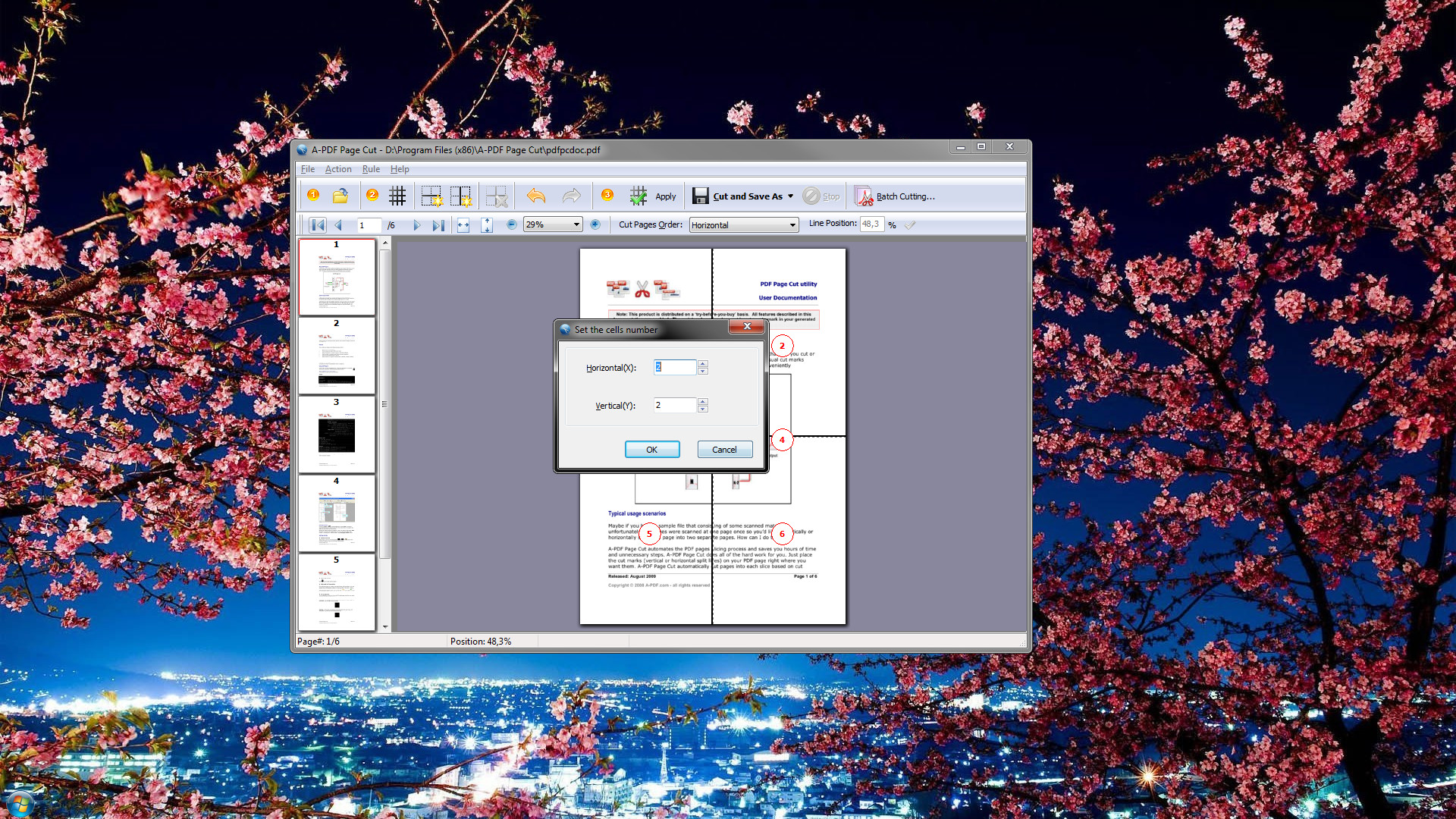Click the Open PDF folder icon

[340, 196]
